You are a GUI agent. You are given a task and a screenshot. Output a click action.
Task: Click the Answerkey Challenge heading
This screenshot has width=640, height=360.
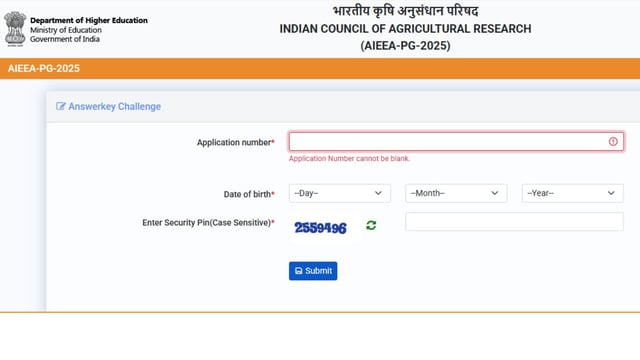coord(115,107)
